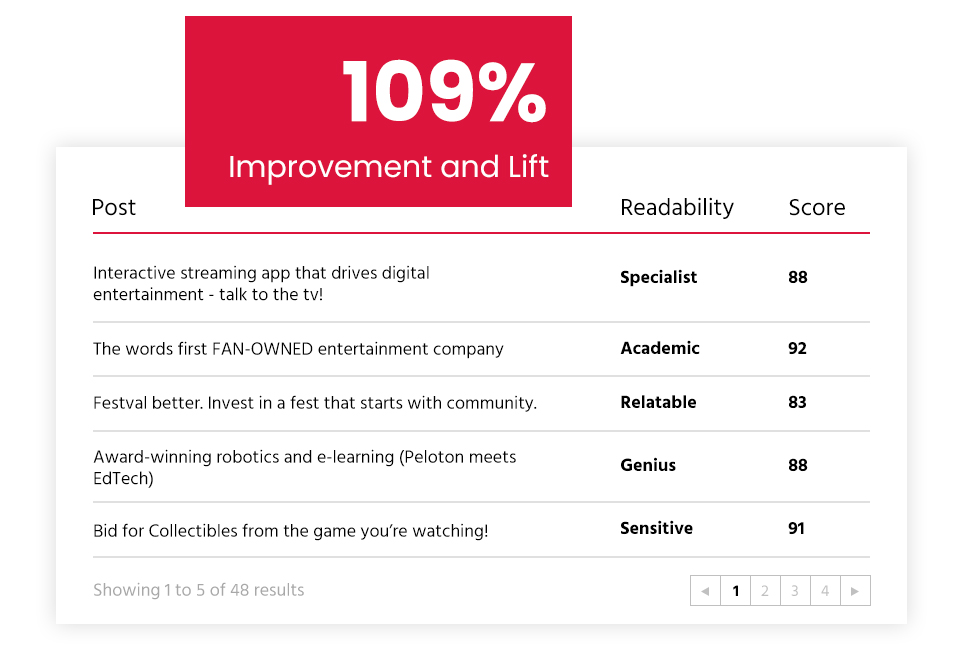Click the 109% Improvement and Lift banner
Screen dimensions: 960x654
(378, 111)
